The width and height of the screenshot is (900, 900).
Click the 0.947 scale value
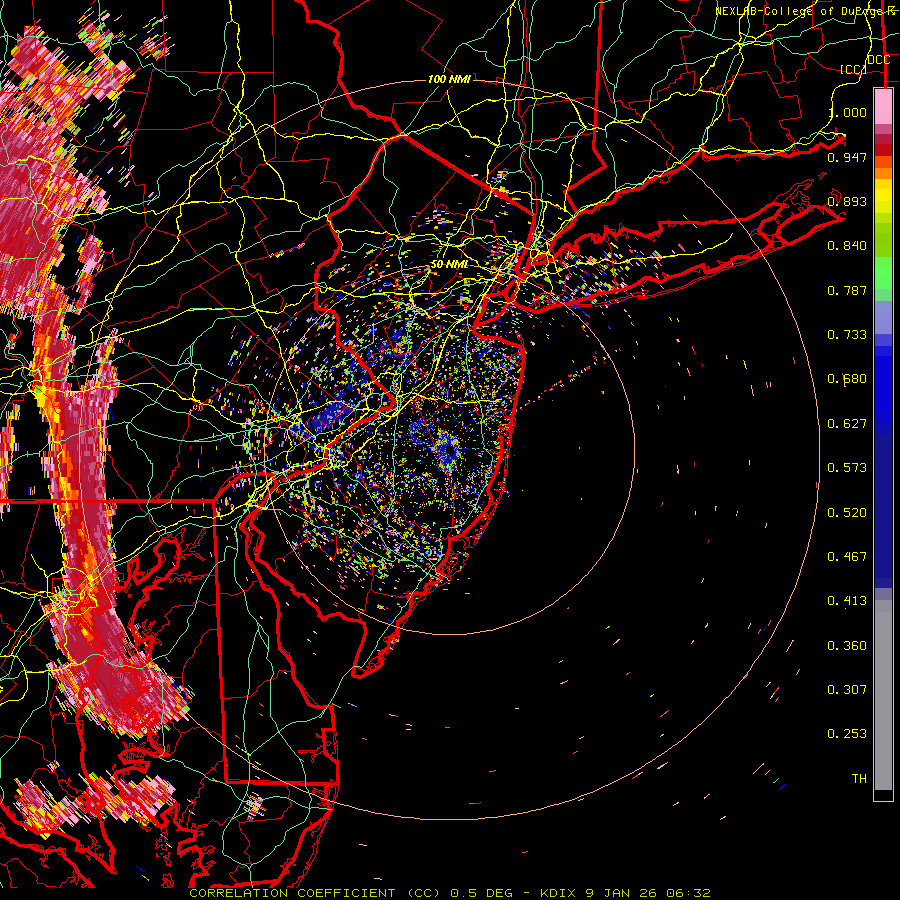pos(847,157)
